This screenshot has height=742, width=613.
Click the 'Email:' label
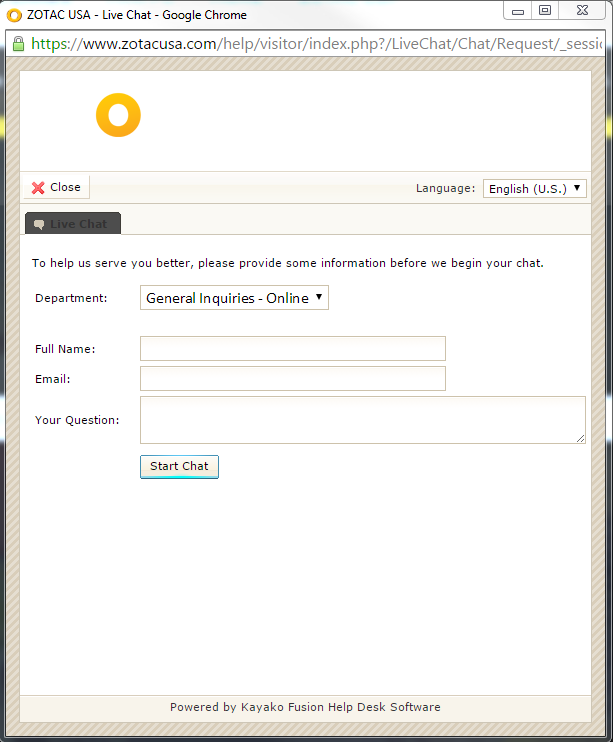click(53, 379)
